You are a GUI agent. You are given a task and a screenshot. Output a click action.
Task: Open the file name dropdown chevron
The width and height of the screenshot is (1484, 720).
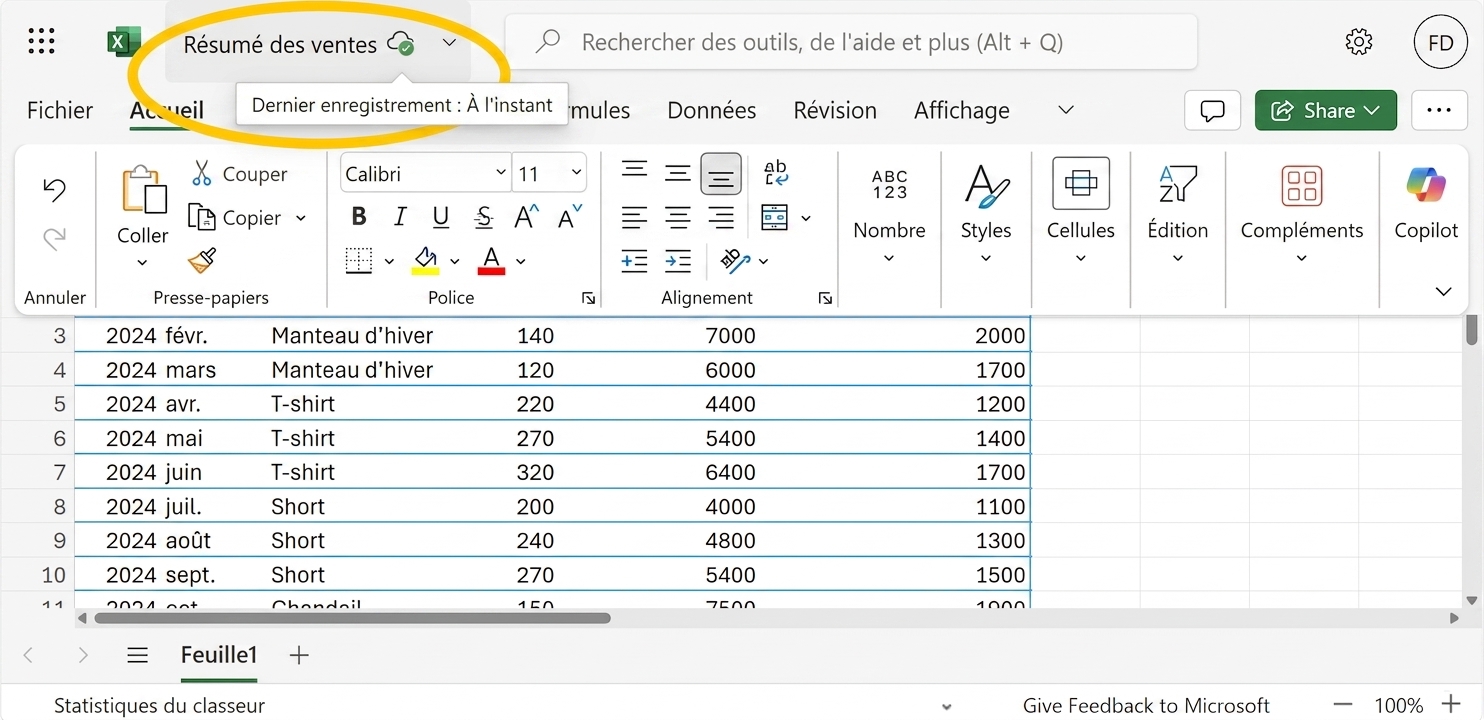449,43
